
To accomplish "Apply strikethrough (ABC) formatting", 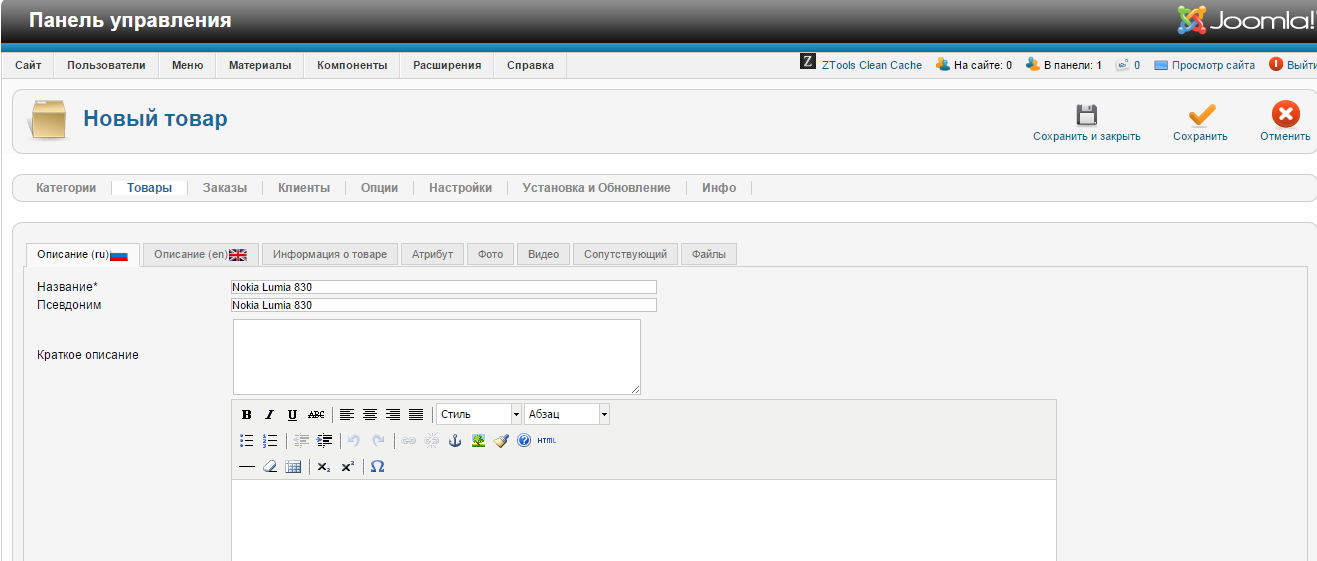I will pos(316,414).
